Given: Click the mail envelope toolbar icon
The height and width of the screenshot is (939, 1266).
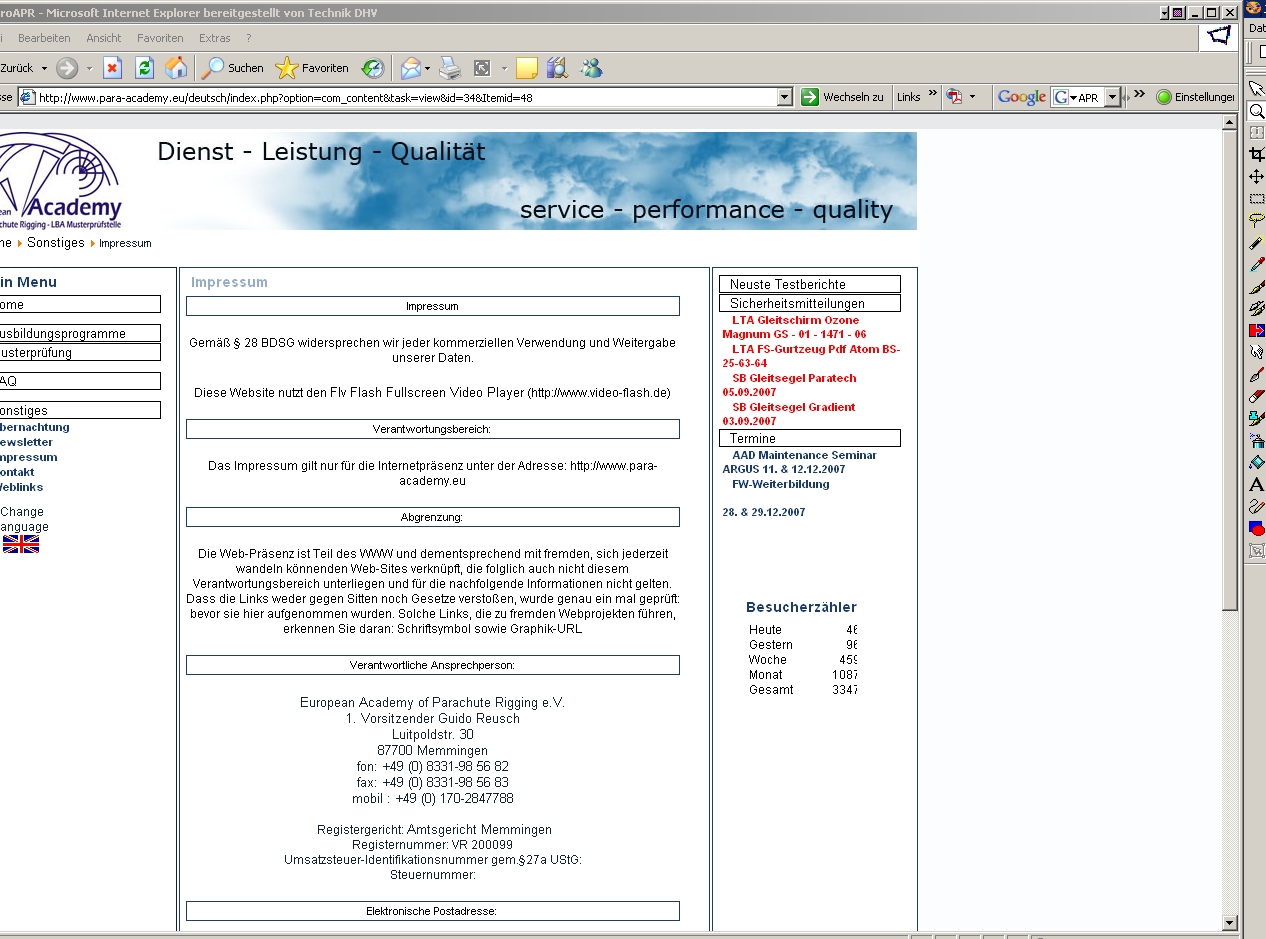Looking at the screenshot, I should point(410,68).
